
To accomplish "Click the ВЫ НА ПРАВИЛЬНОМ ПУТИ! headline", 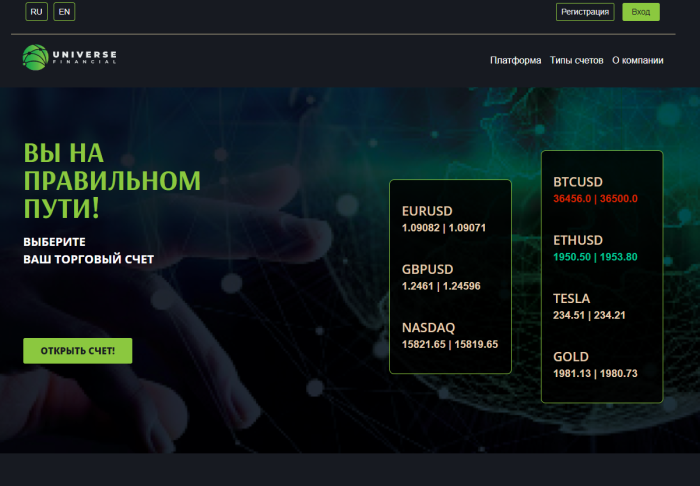I will click(x=112, y=181).
